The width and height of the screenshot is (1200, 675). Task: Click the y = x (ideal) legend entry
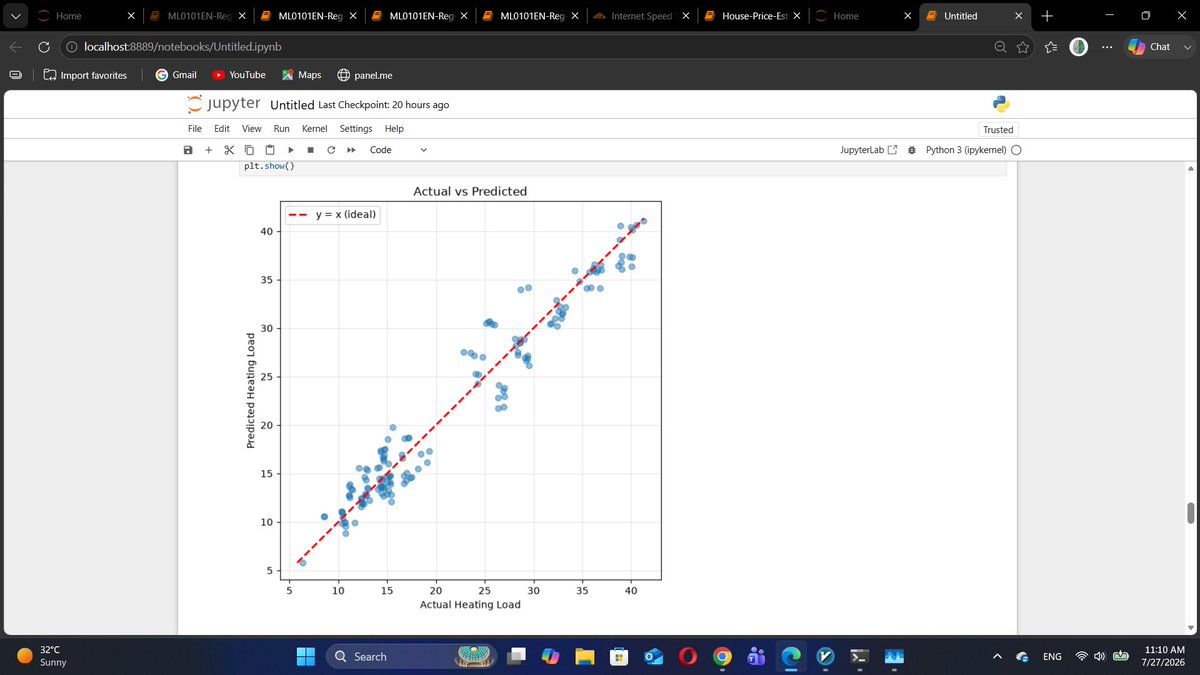[x=333, y=215]
